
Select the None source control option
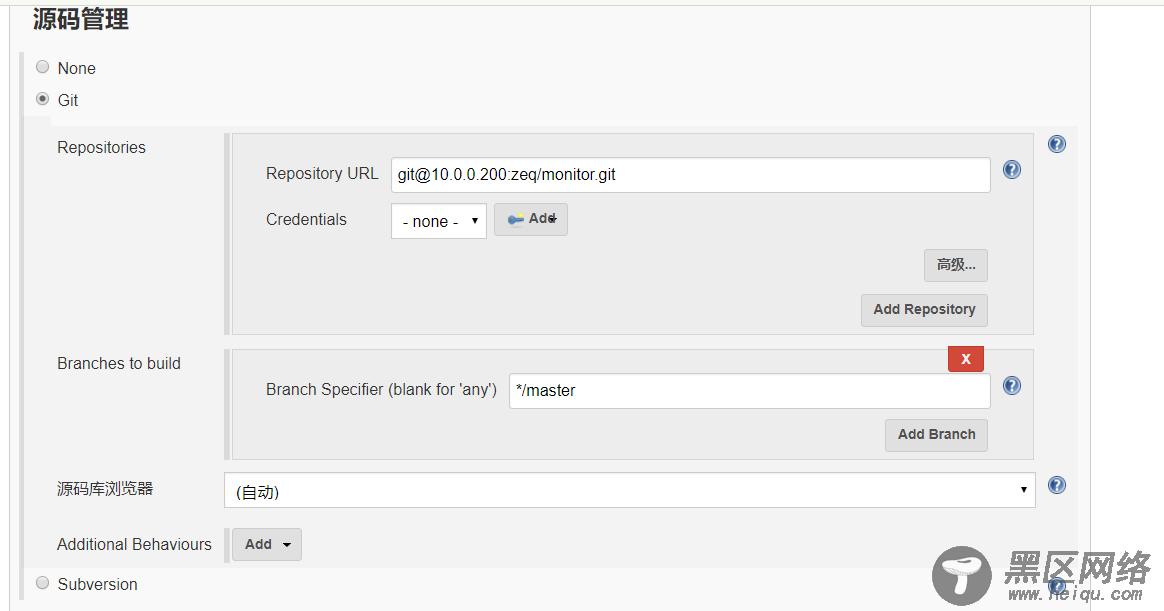coord(42,67)
